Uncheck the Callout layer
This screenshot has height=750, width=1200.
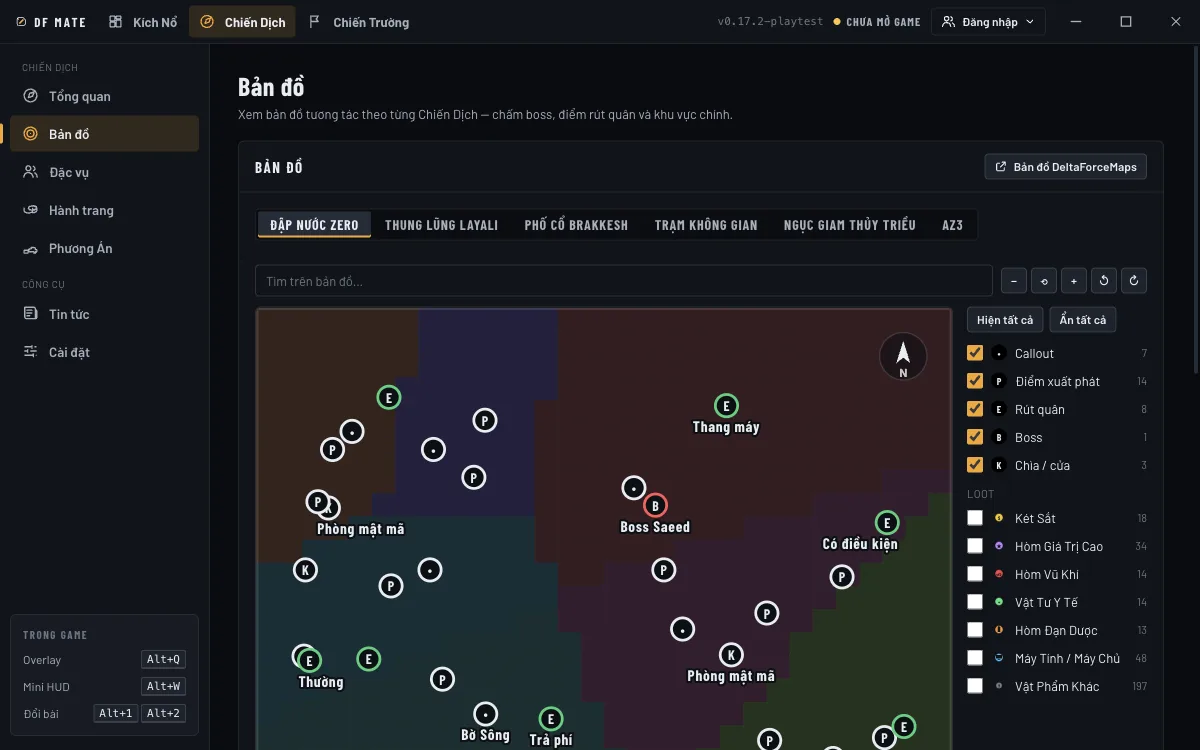(x=975, y=353)
